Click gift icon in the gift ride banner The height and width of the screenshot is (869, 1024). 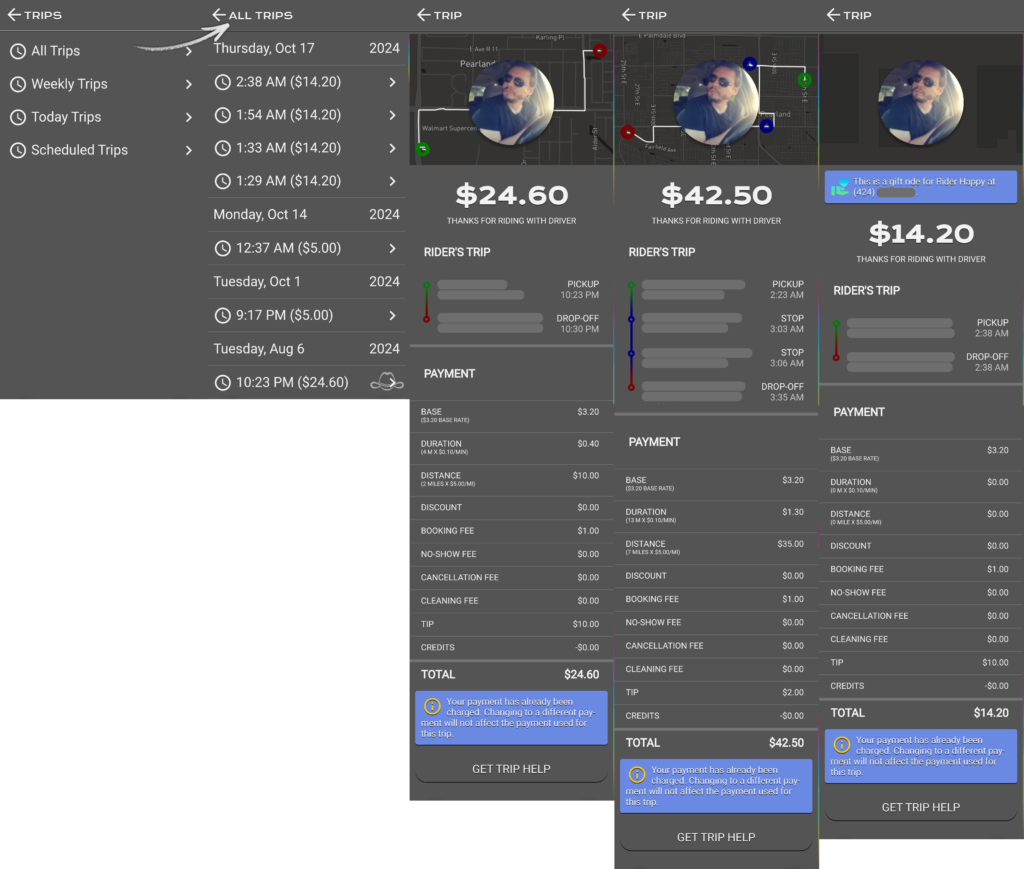[x=840, y=186]
